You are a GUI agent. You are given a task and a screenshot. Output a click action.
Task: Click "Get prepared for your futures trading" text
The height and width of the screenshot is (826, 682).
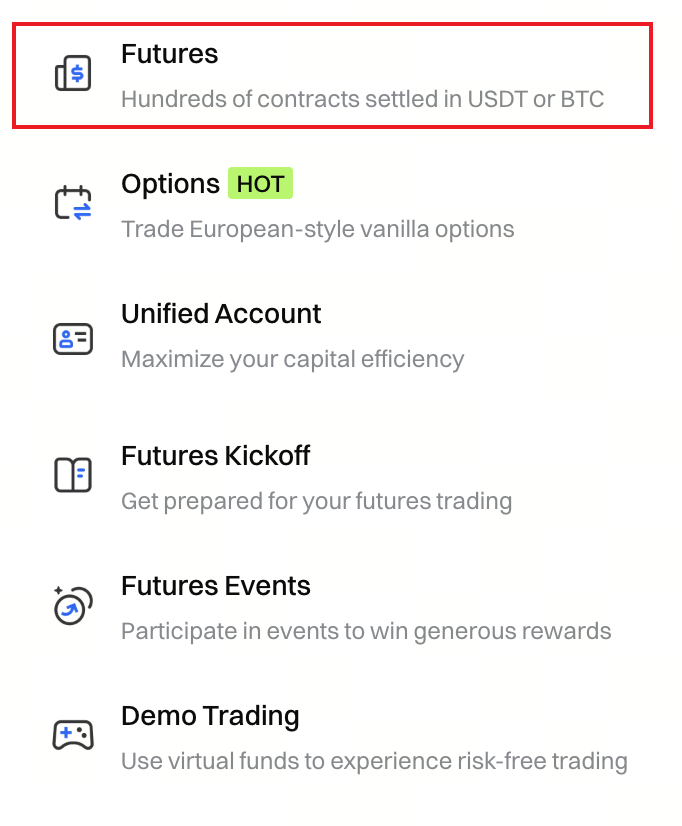coord(316,501)
